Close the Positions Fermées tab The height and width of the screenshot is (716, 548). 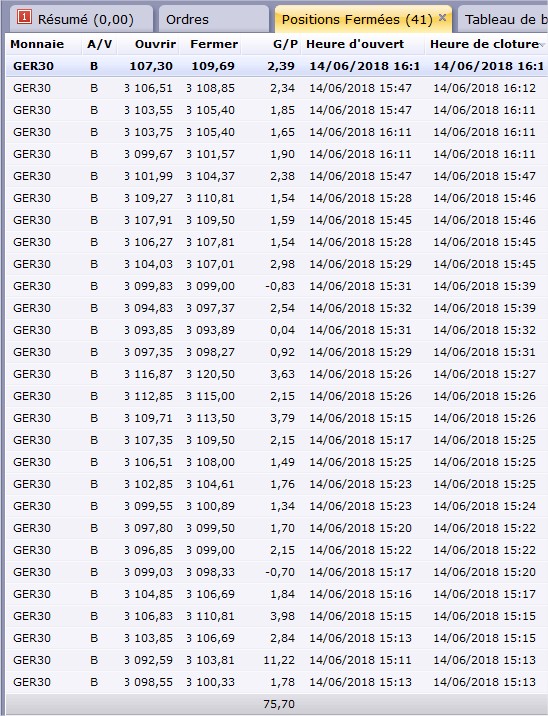pyautogui.click(x=442, y=18)
